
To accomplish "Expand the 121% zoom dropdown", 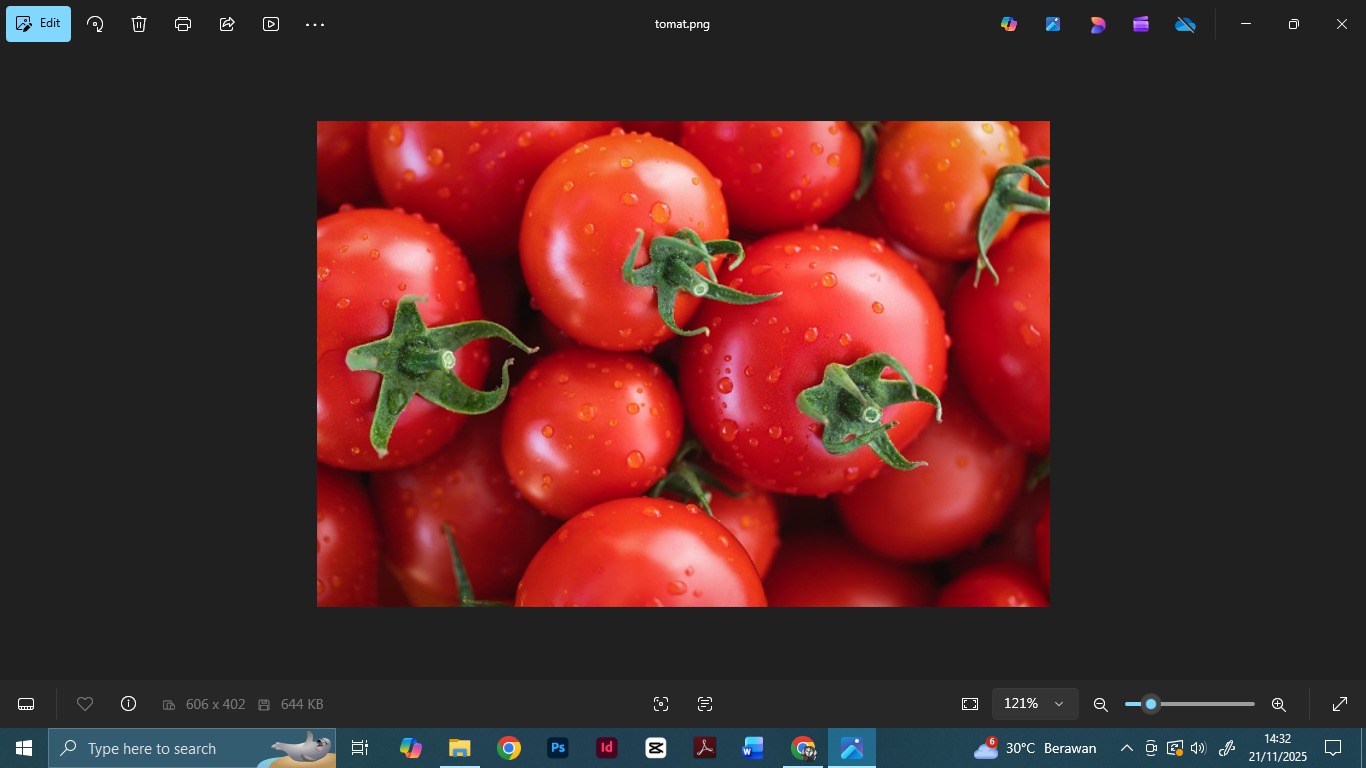I will (x=1058, y=704).
